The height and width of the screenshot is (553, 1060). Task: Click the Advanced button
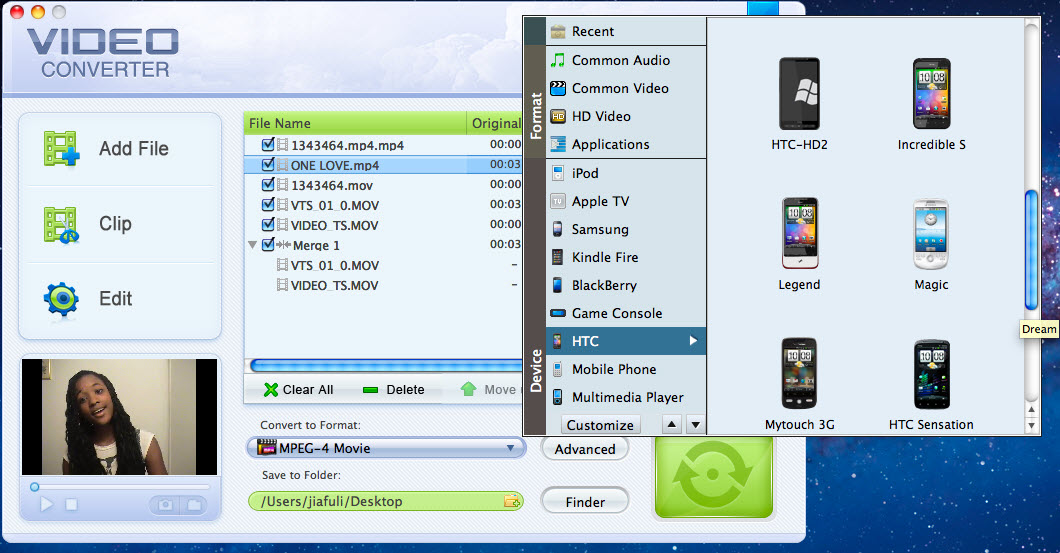point(585,449)
